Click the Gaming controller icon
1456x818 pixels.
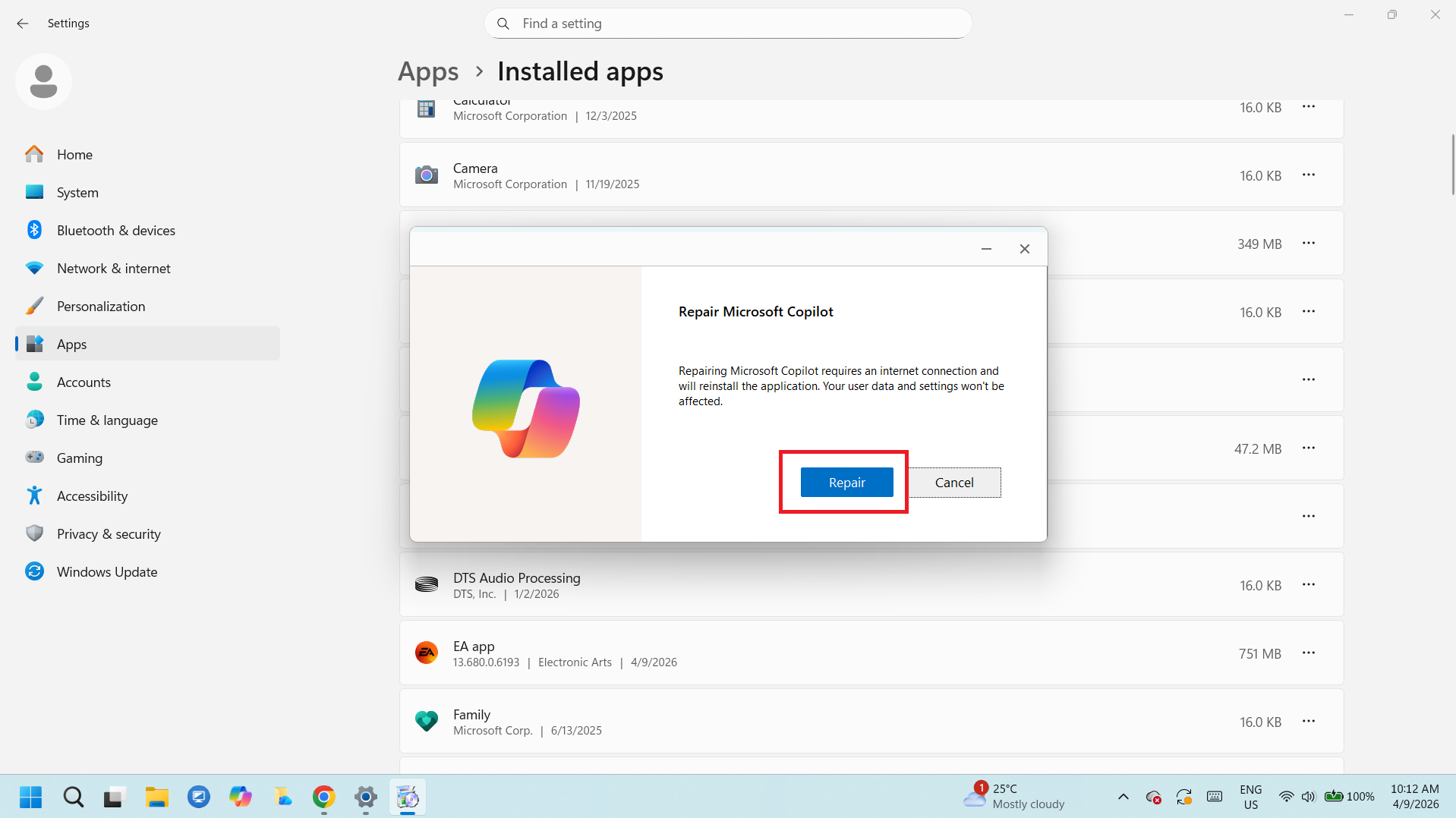click(x=34, y=458)
